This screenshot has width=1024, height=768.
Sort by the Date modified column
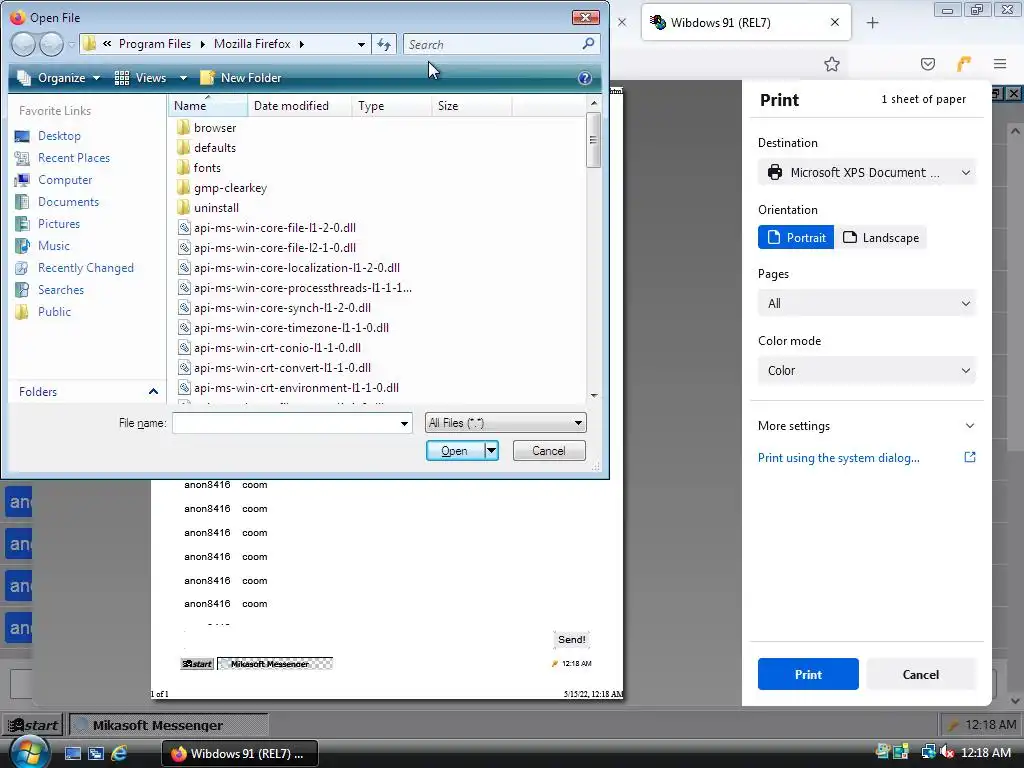[x=300, y=106]
